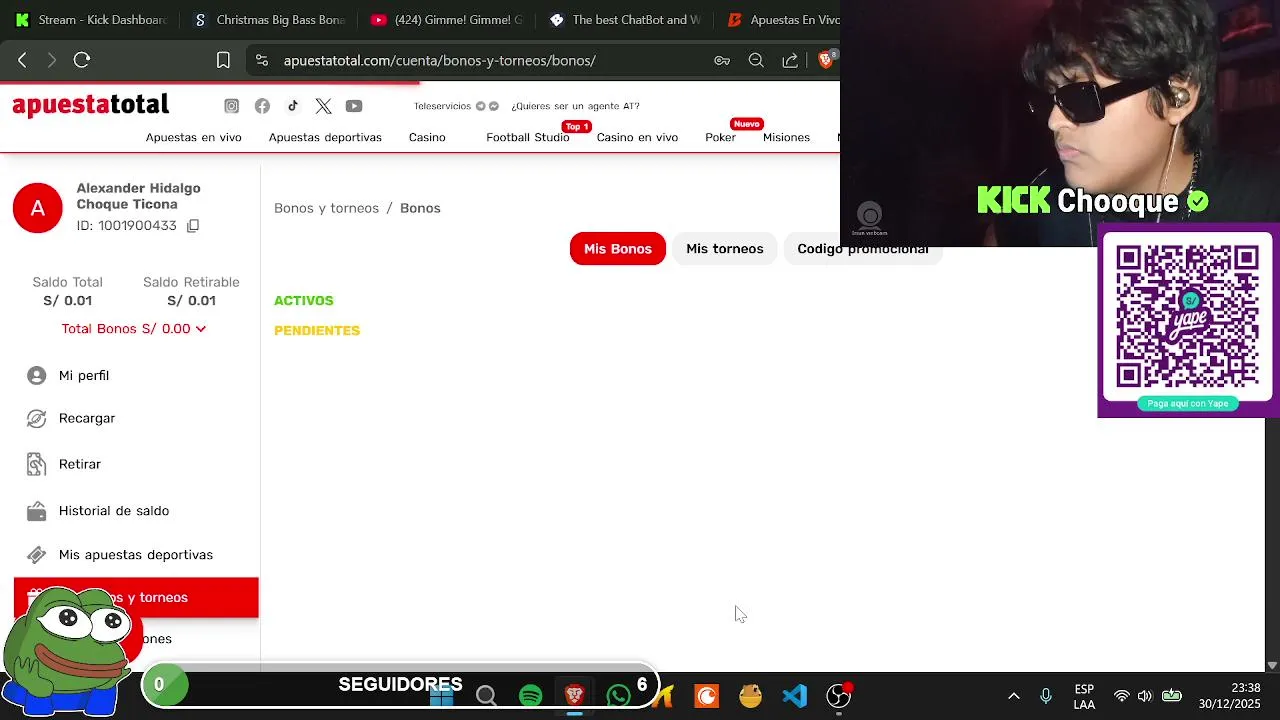Image resolution: width=1280 pixels, height=720 pixels.
Task: Open Wi-Fi network settings in the tray
Action: 1122,696
